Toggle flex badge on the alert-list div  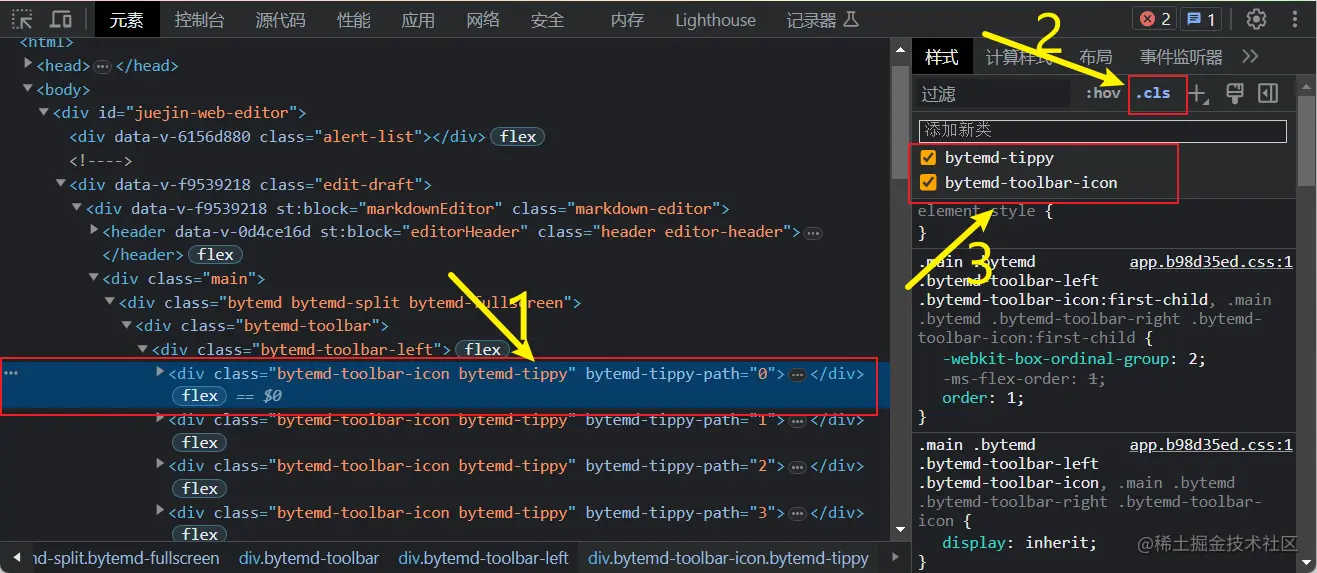click(517, 137)
